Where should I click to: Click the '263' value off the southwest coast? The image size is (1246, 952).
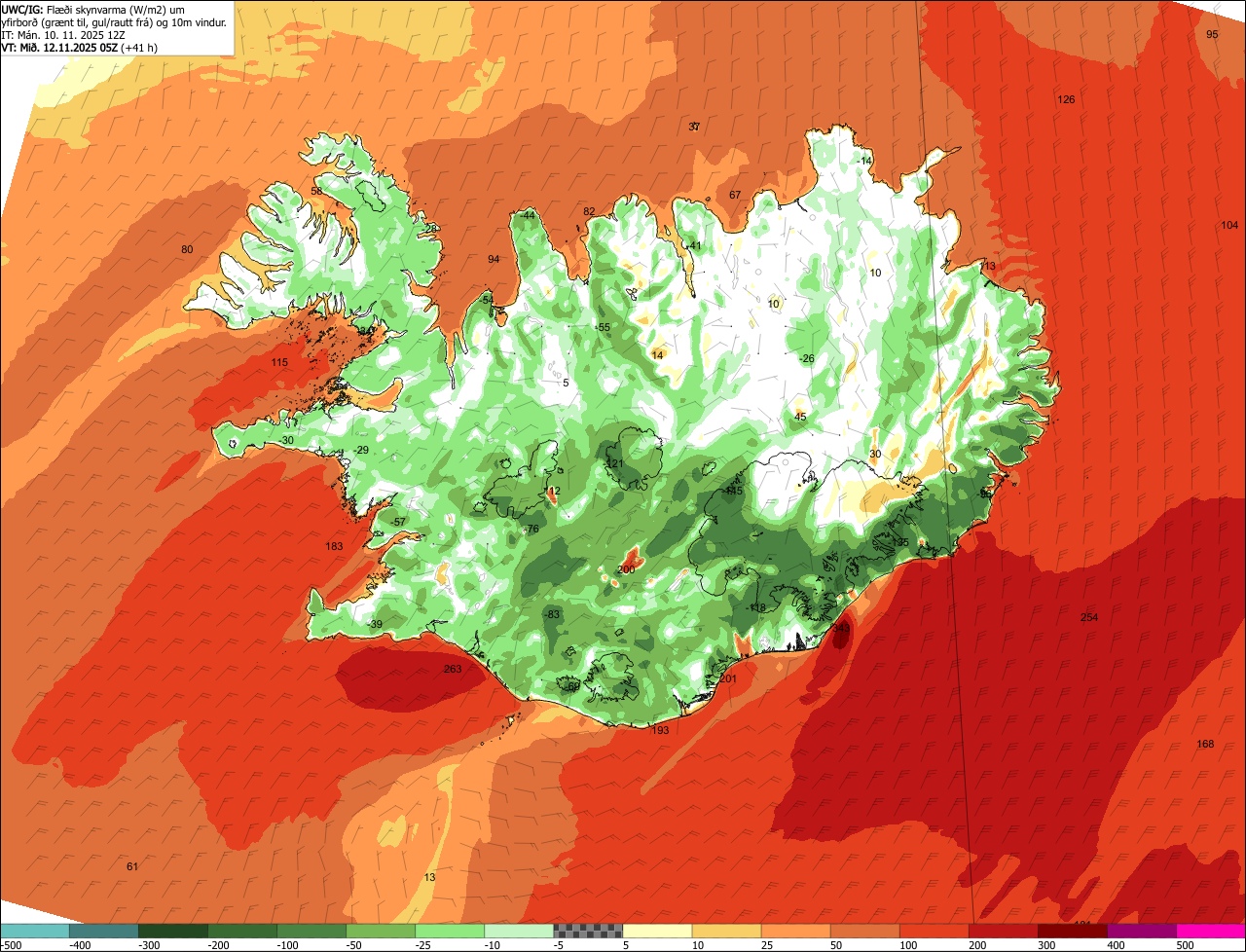[x=453, y=669]
